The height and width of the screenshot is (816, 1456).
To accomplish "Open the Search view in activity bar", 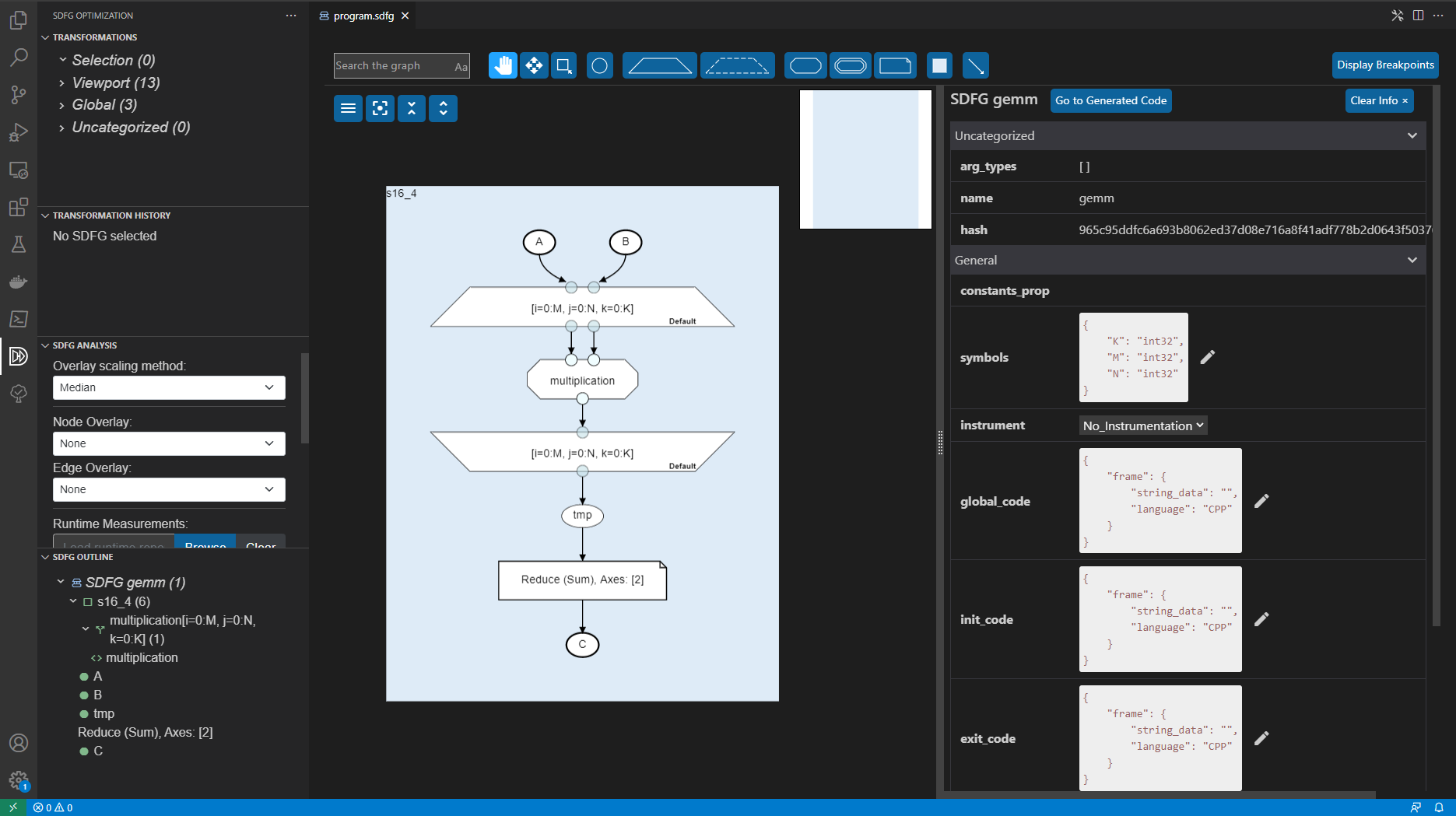I will coord(18,57).
